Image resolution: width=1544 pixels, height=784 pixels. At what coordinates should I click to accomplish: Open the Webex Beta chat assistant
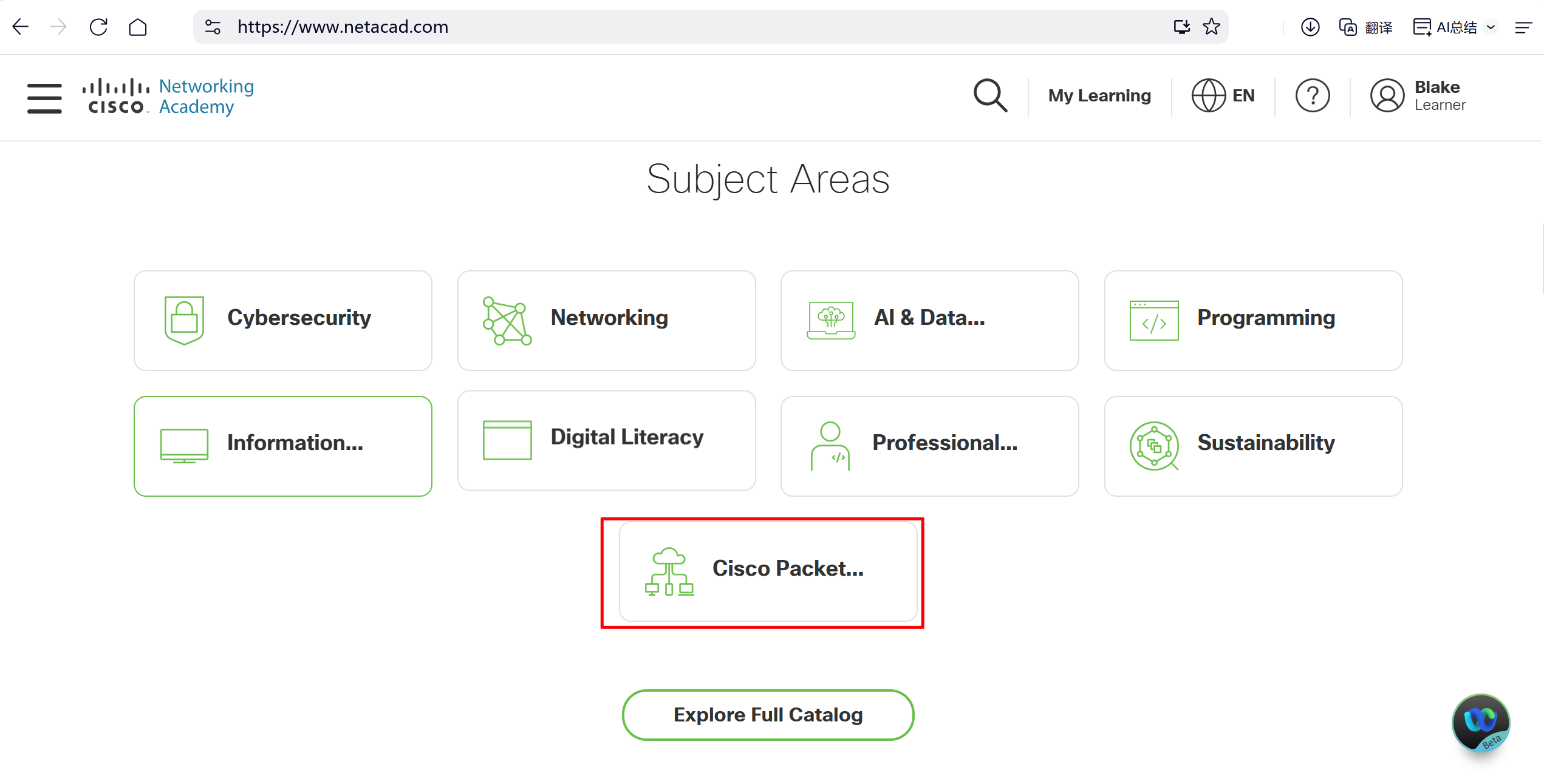click(1481, 723)
